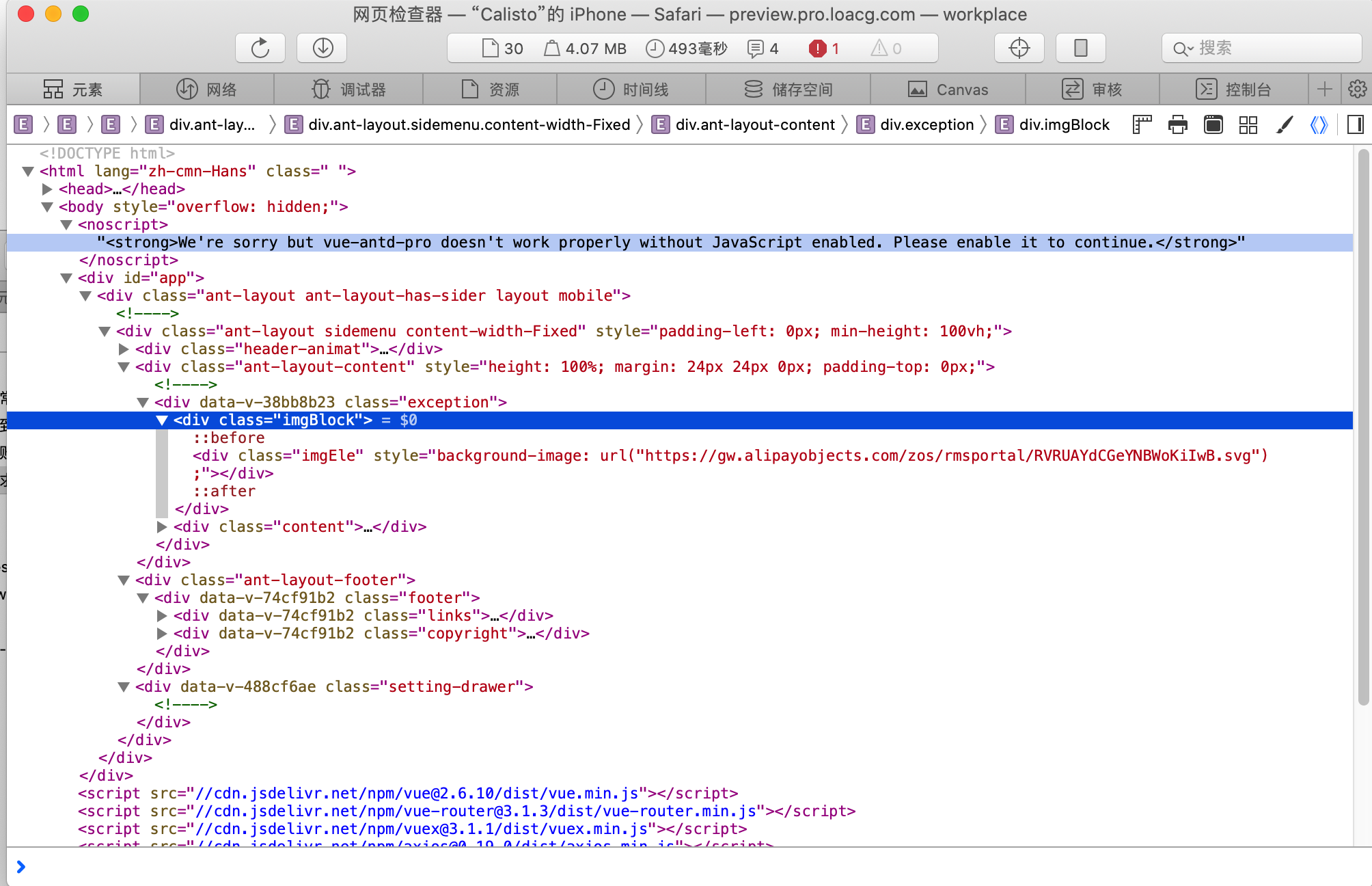Expand the div with class content

pos(162,526)
